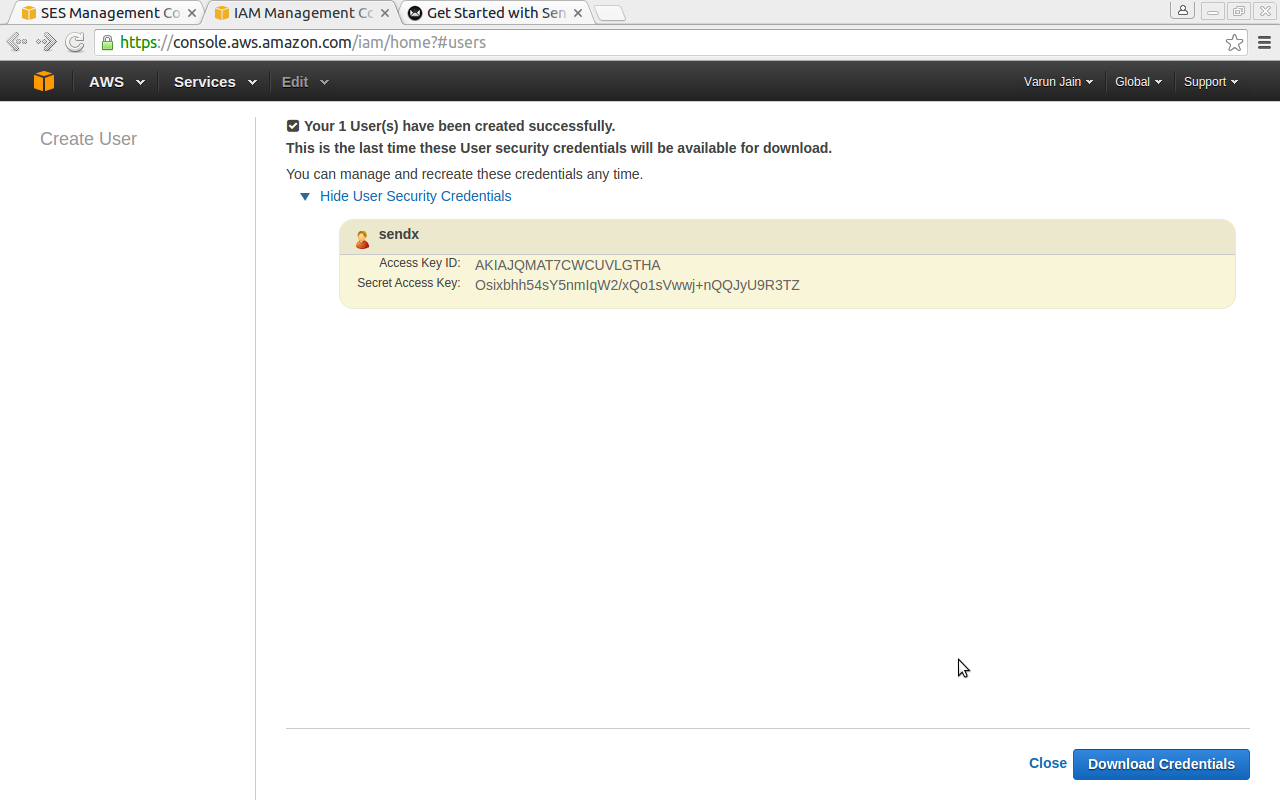Minimize the browser window
1280x800 pixels.
[x=1213, y=12]
